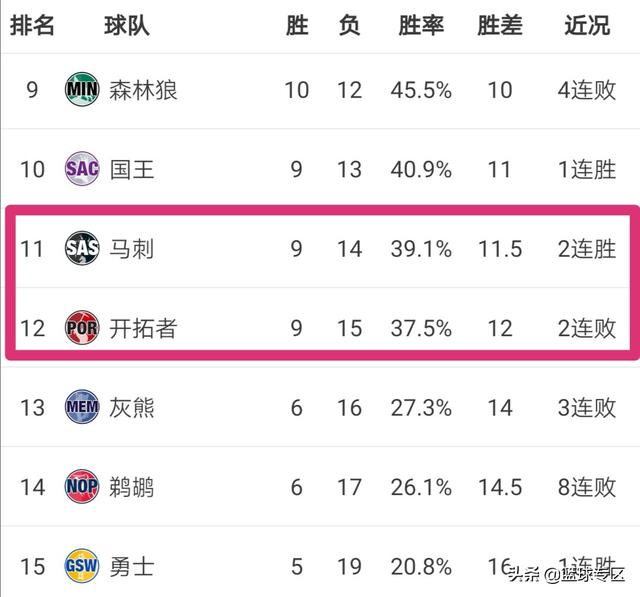Click the MEM Grizzlies team logo

pyautogui.click(x=82, y=407)
